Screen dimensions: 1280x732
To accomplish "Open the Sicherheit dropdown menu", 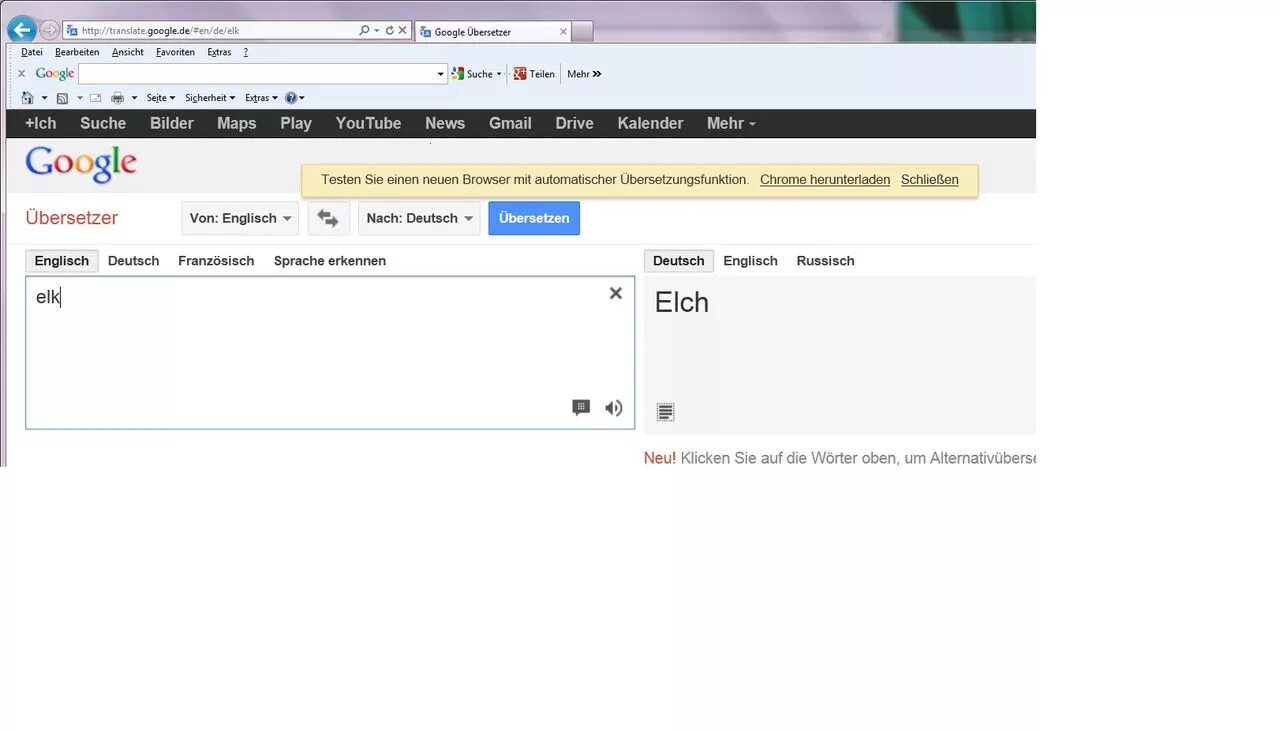I will pyautogui.click(x=210, y=98).
